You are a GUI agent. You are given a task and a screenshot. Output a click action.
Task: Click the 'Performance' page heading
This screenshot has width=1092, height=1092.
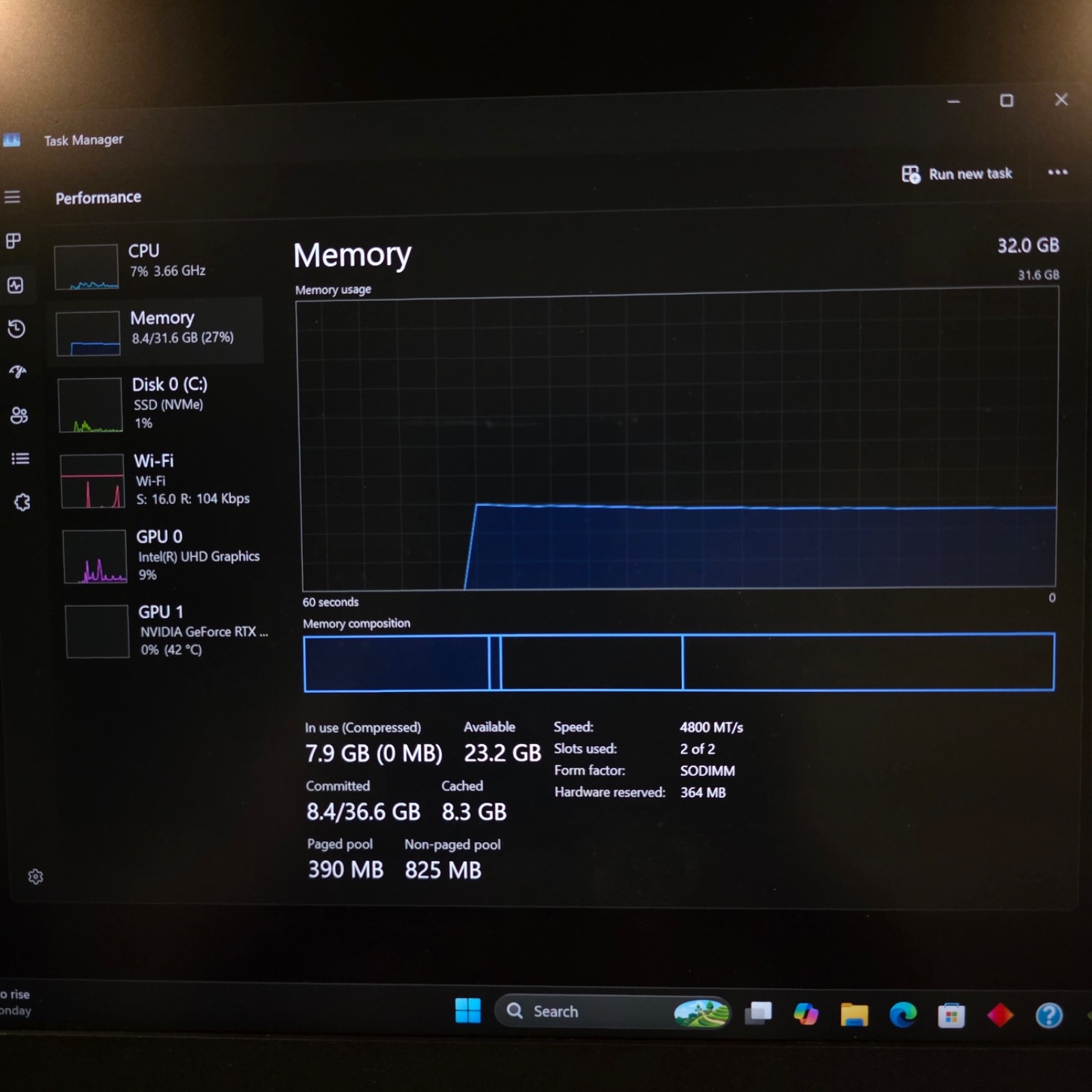point(98,197)
